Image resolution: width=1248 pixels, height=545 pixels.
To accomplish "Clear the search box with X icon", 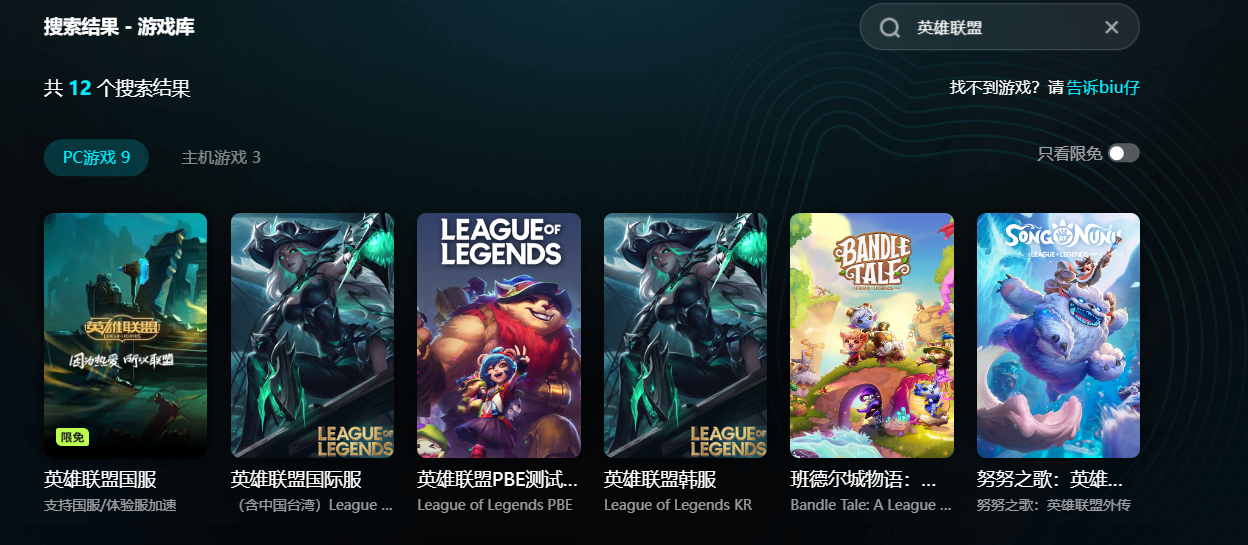I will pos(1111,27).
